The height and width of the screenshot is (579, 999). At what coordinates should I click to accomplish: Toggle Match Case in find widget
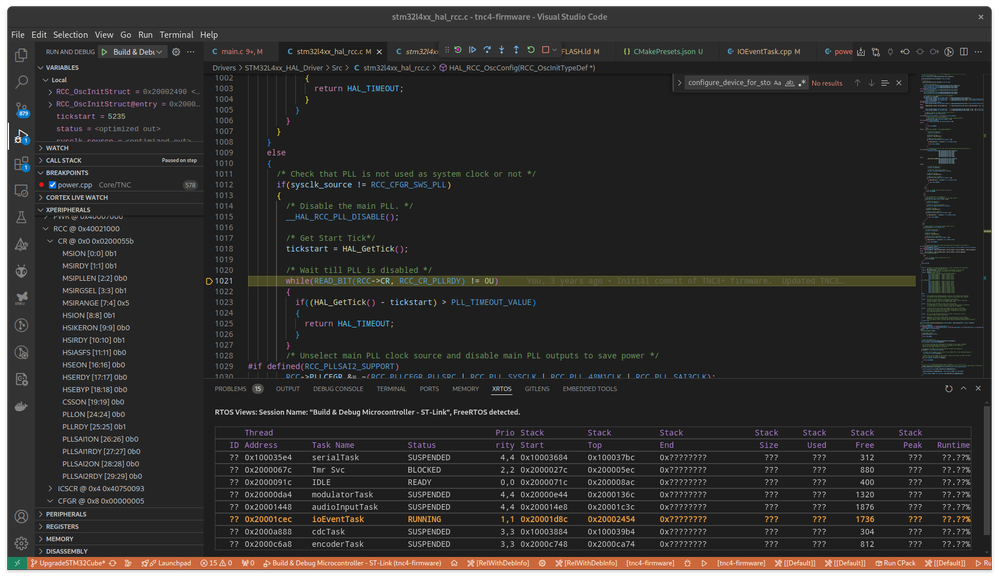777,83
